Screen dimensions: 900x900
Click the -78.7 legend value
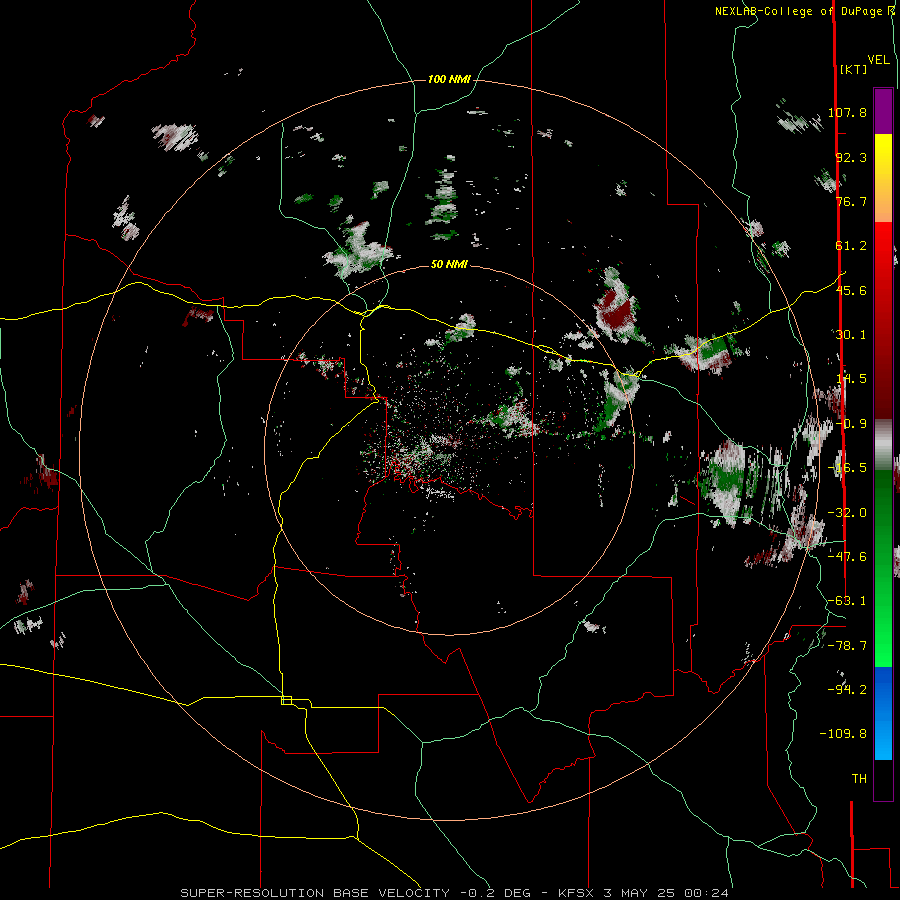847,646
